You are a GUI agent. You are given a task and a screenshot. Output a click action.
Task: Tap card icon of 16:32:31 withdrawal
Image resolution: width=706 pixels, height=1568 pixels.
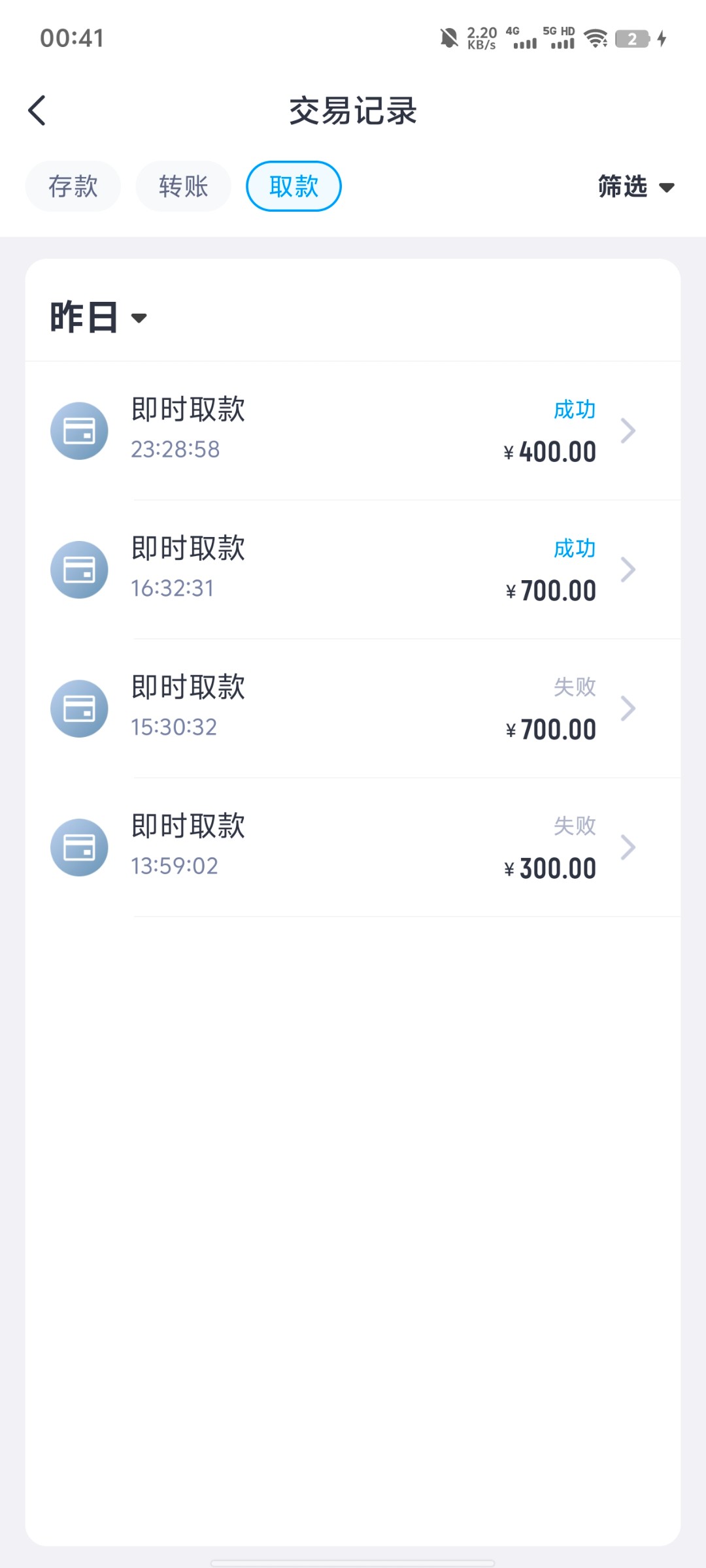79,570
